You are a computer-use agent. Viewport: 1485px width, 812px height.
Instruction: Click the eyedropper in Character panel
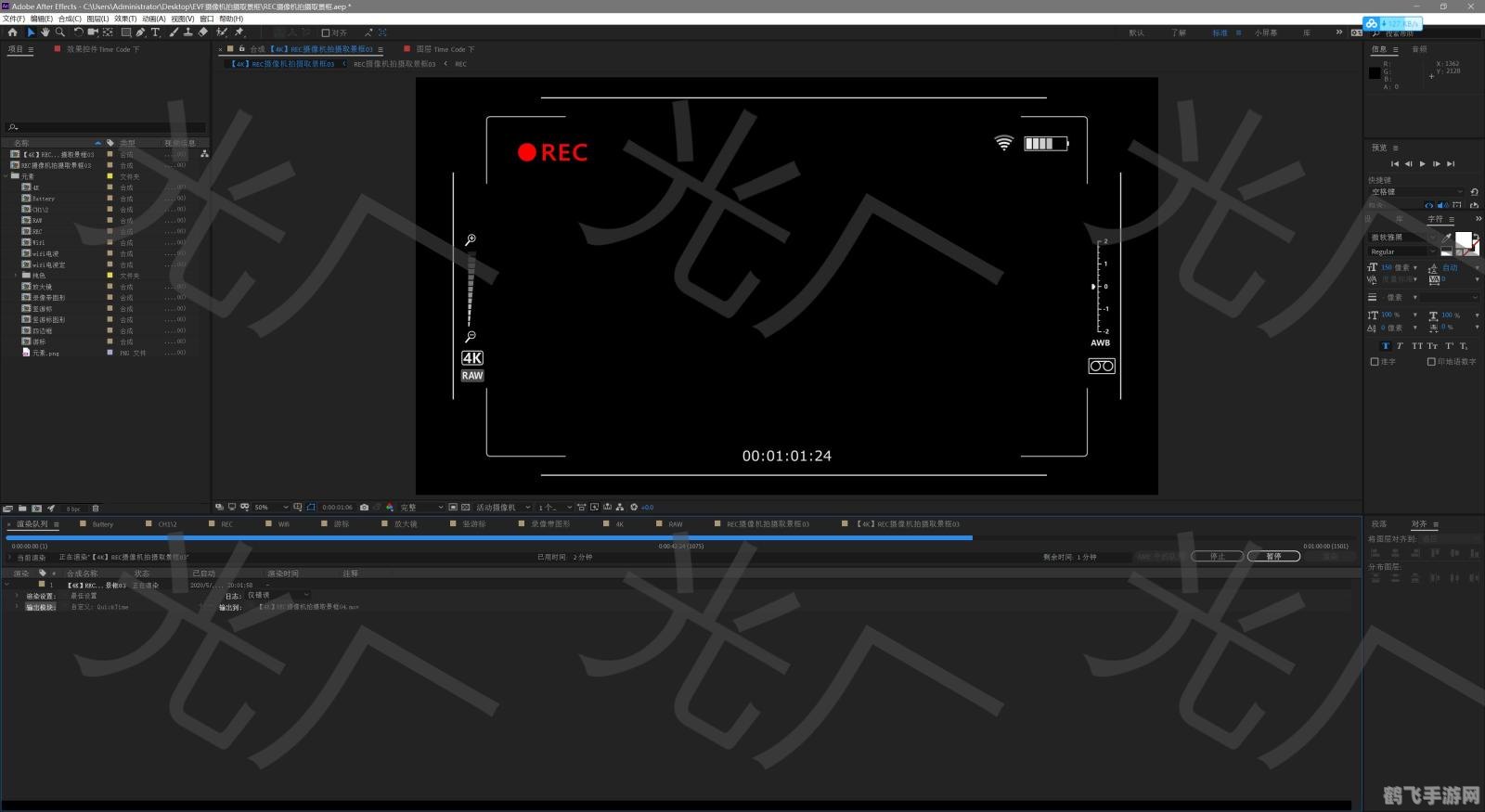click(x=1446, y=238)
